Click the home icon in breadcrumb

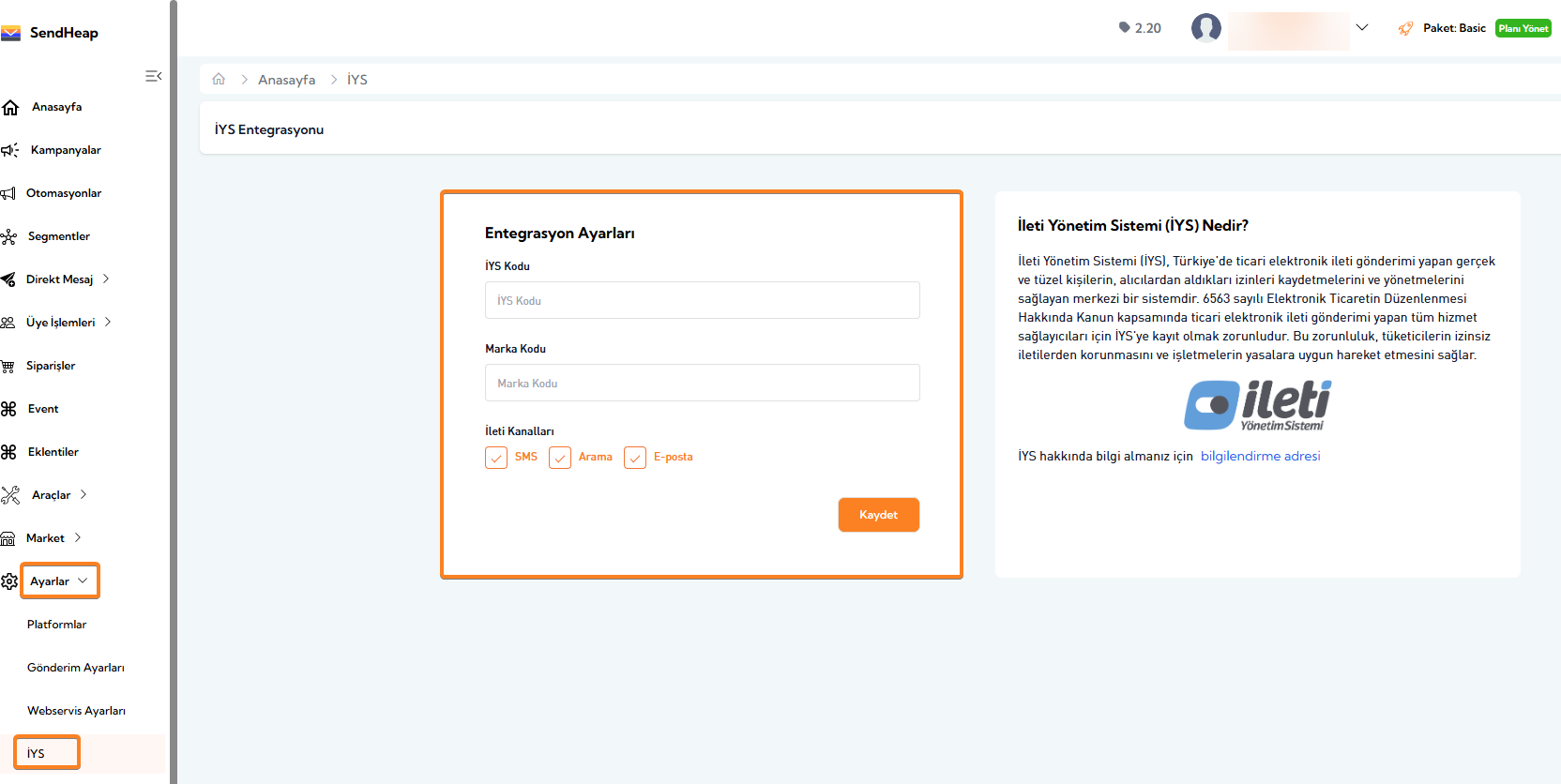pyautogui.click(x=219, y=80)
